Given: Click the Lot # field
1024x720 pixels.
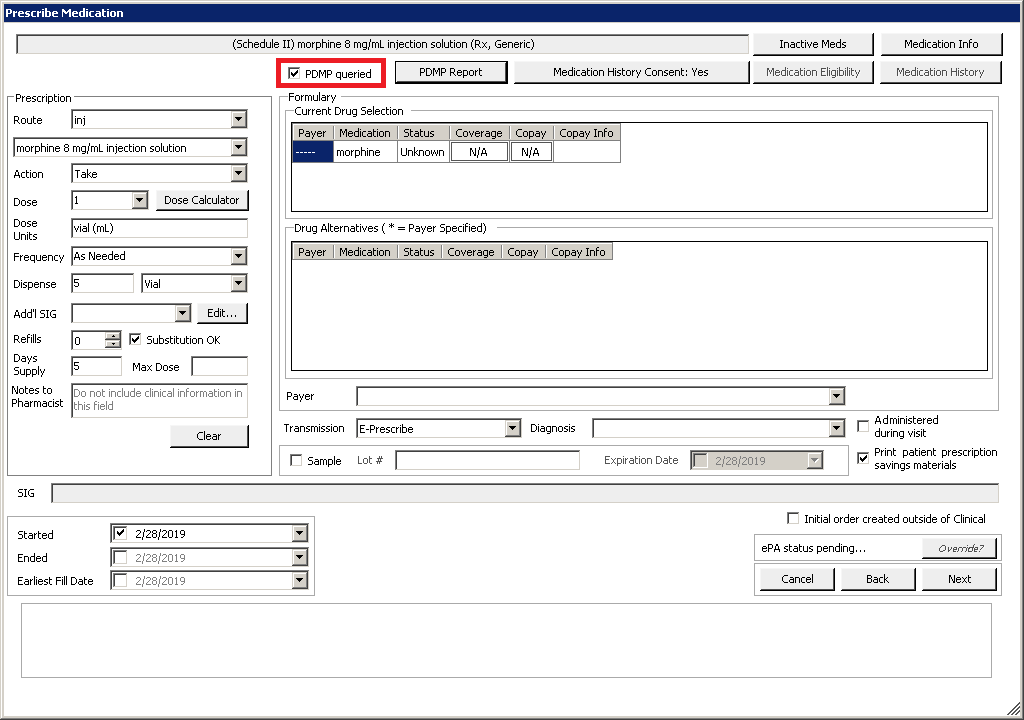Looking at the screenshot, I should point(487,460).
